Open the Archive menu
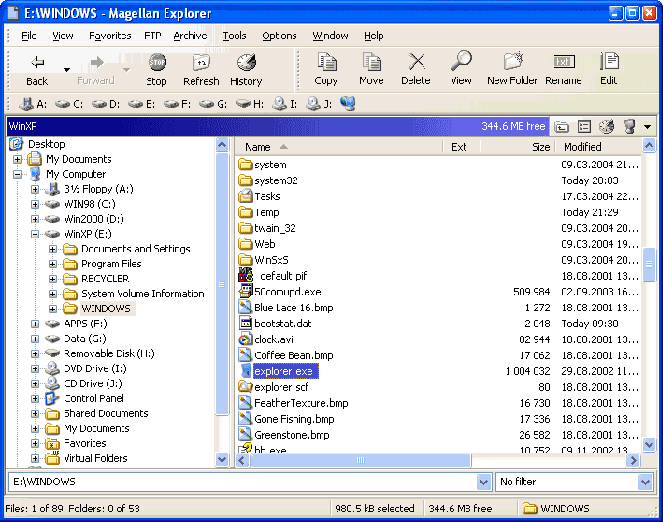This screenshot has width=663, height=522. tap(190, 36)
